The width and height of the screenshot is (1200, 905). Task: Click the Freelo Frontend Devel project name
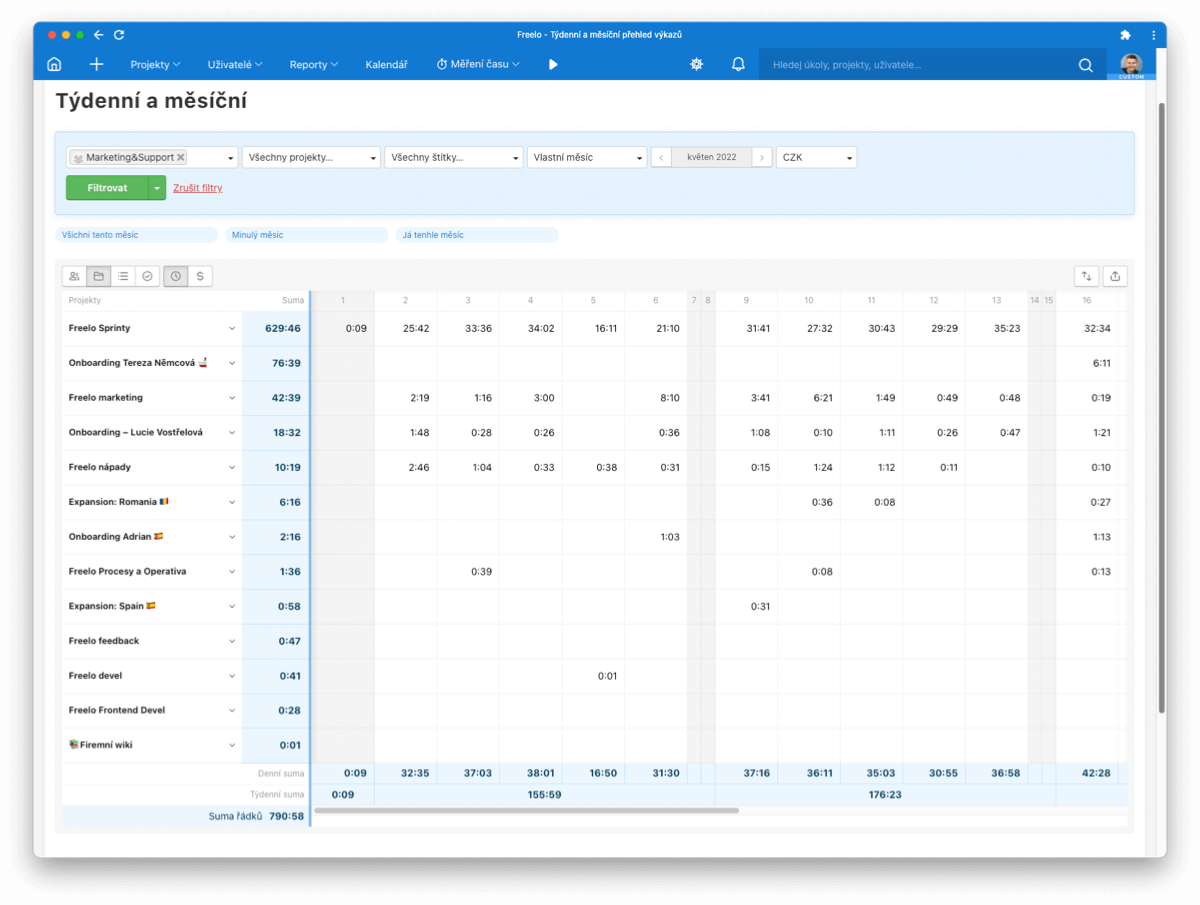(117, 710)
